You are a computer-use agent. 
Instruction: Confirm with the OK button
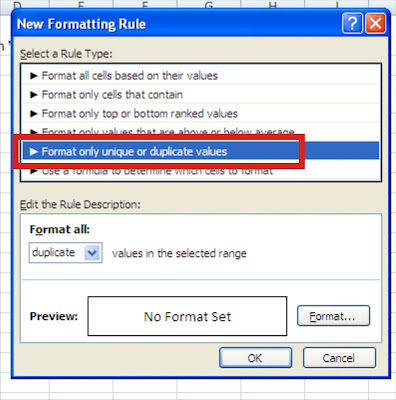255,358
